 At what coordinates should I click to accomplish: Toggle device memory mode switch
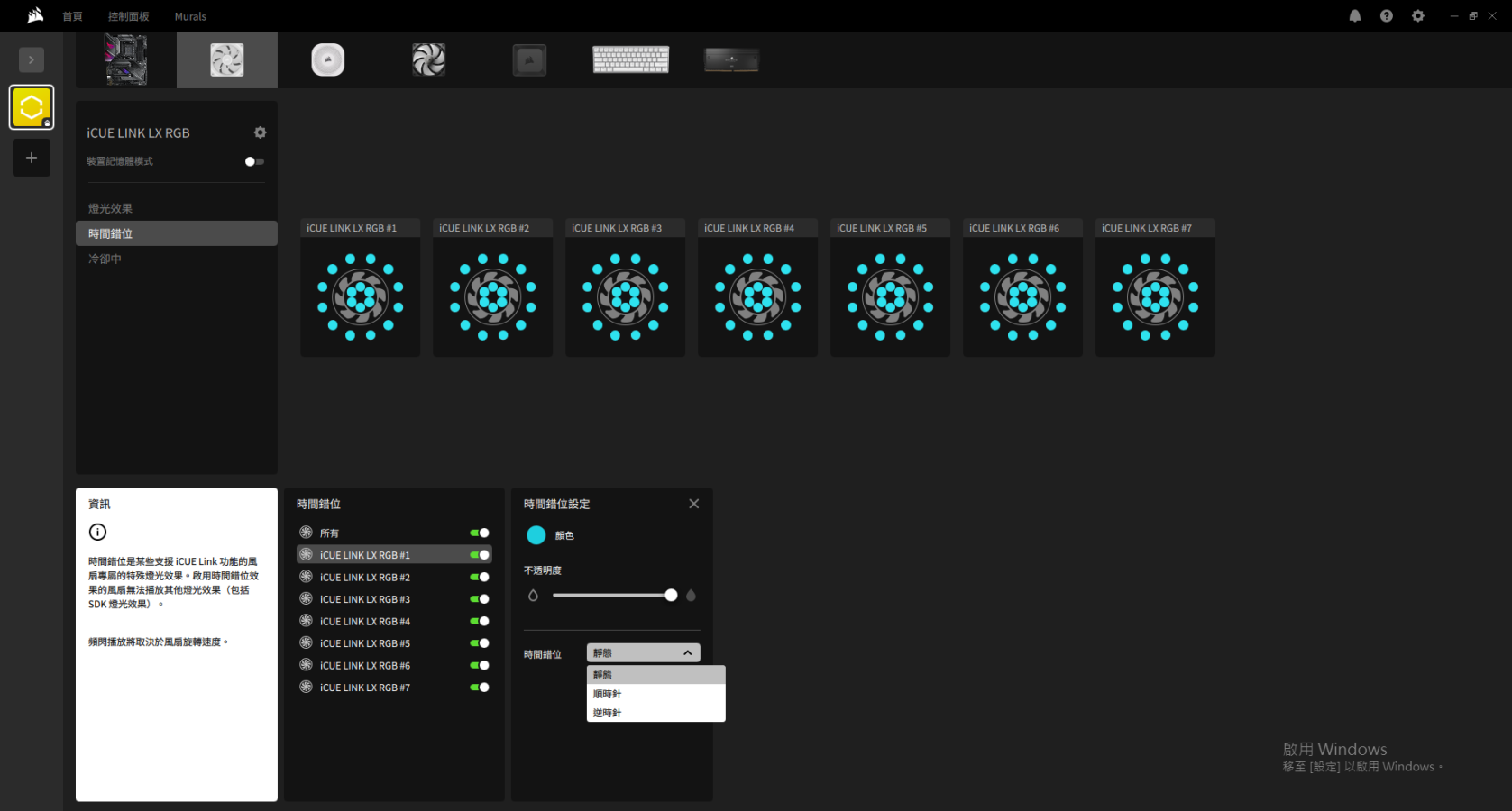pyautogui.click(x=254, y=161)
